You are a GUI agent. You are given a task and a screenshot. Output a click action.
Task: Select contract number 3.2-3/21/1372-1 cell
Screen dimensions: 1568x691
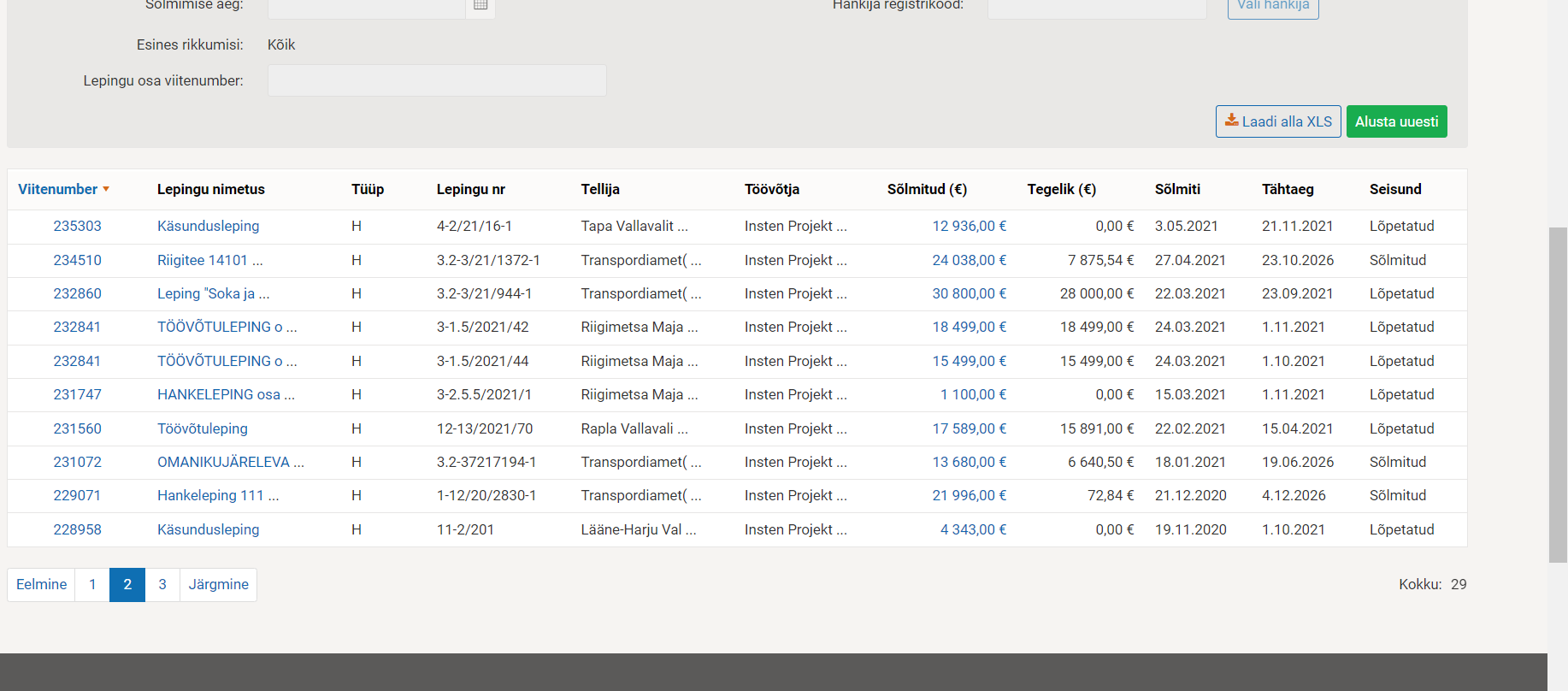pos(488,260)
